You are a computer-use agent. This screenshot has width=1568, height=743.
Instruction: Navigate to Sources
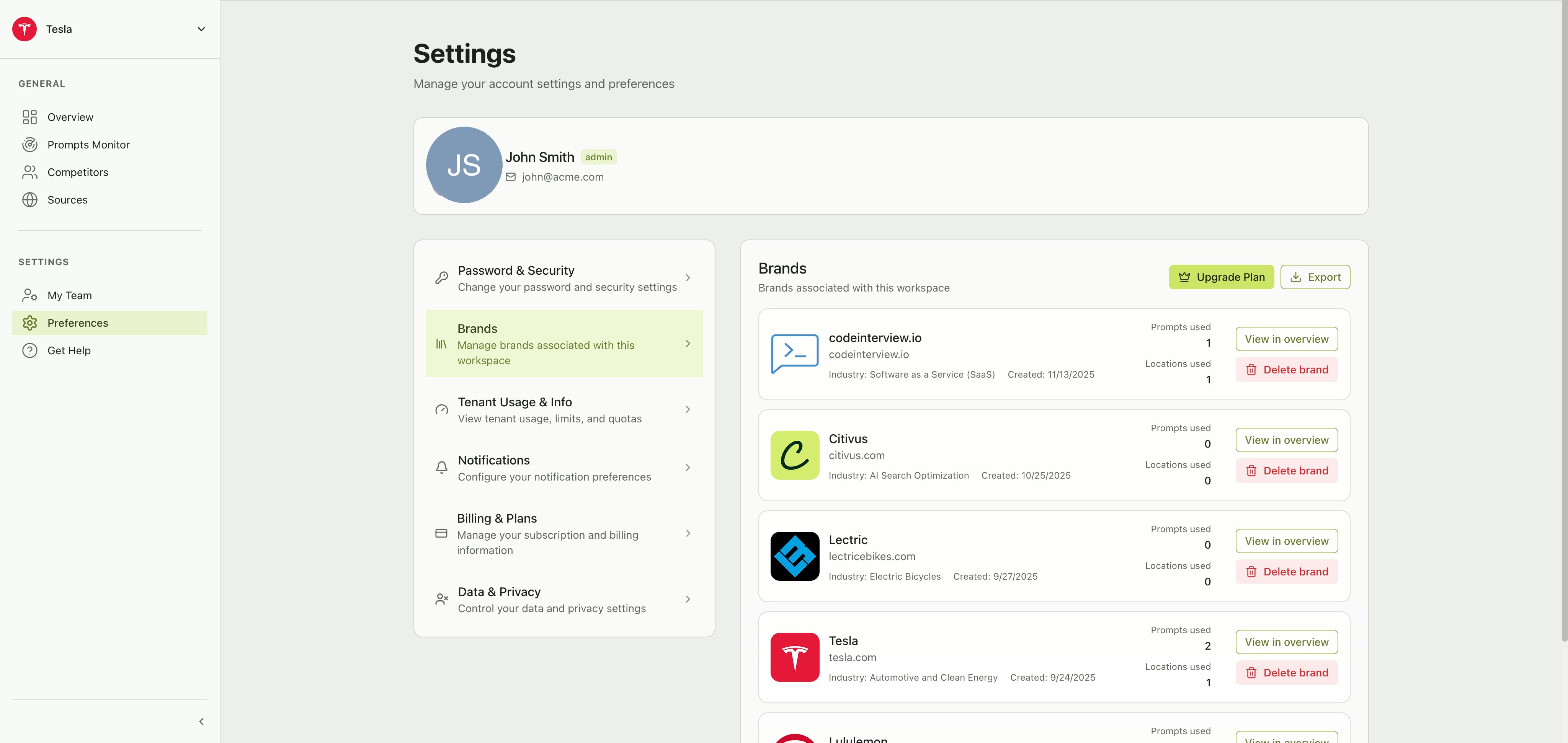coord(109,200)
